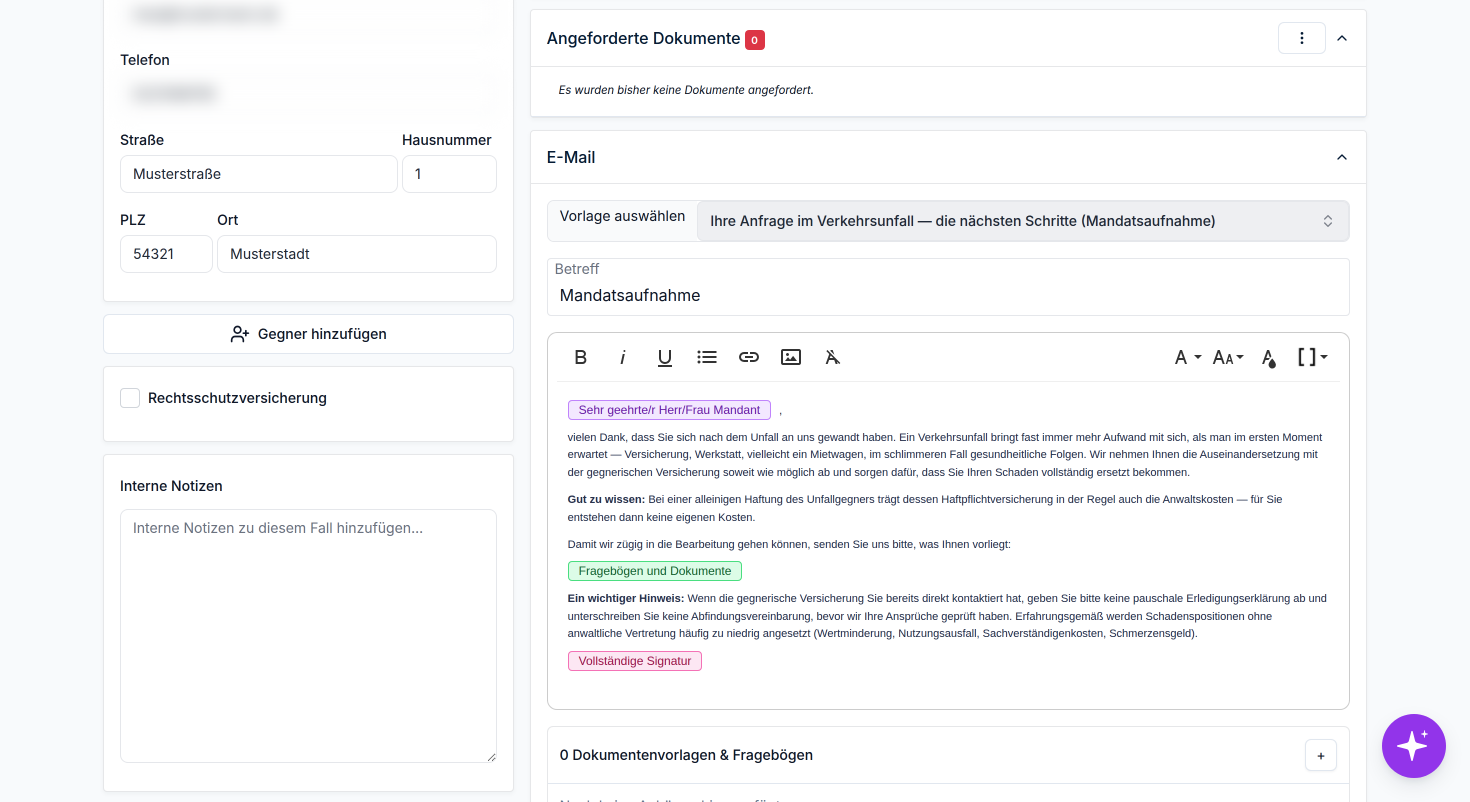Open three-dot menu for Angeforderte Dokumente
1470x802 pixels.
[1302, 38]
